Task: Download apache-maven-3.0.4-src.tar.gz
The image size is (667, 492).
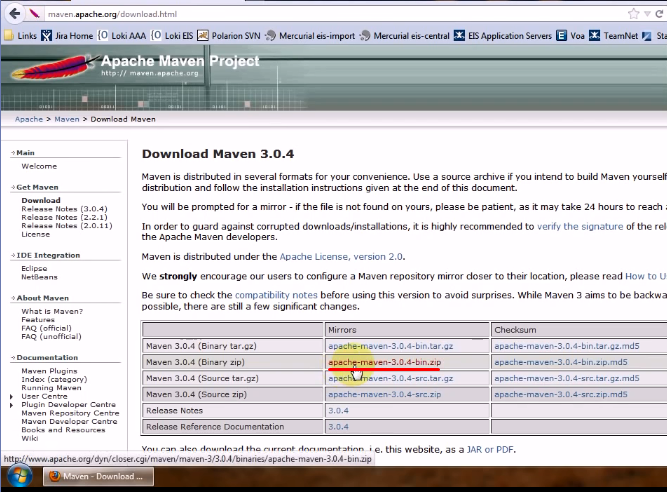Action: click(391, 378)
